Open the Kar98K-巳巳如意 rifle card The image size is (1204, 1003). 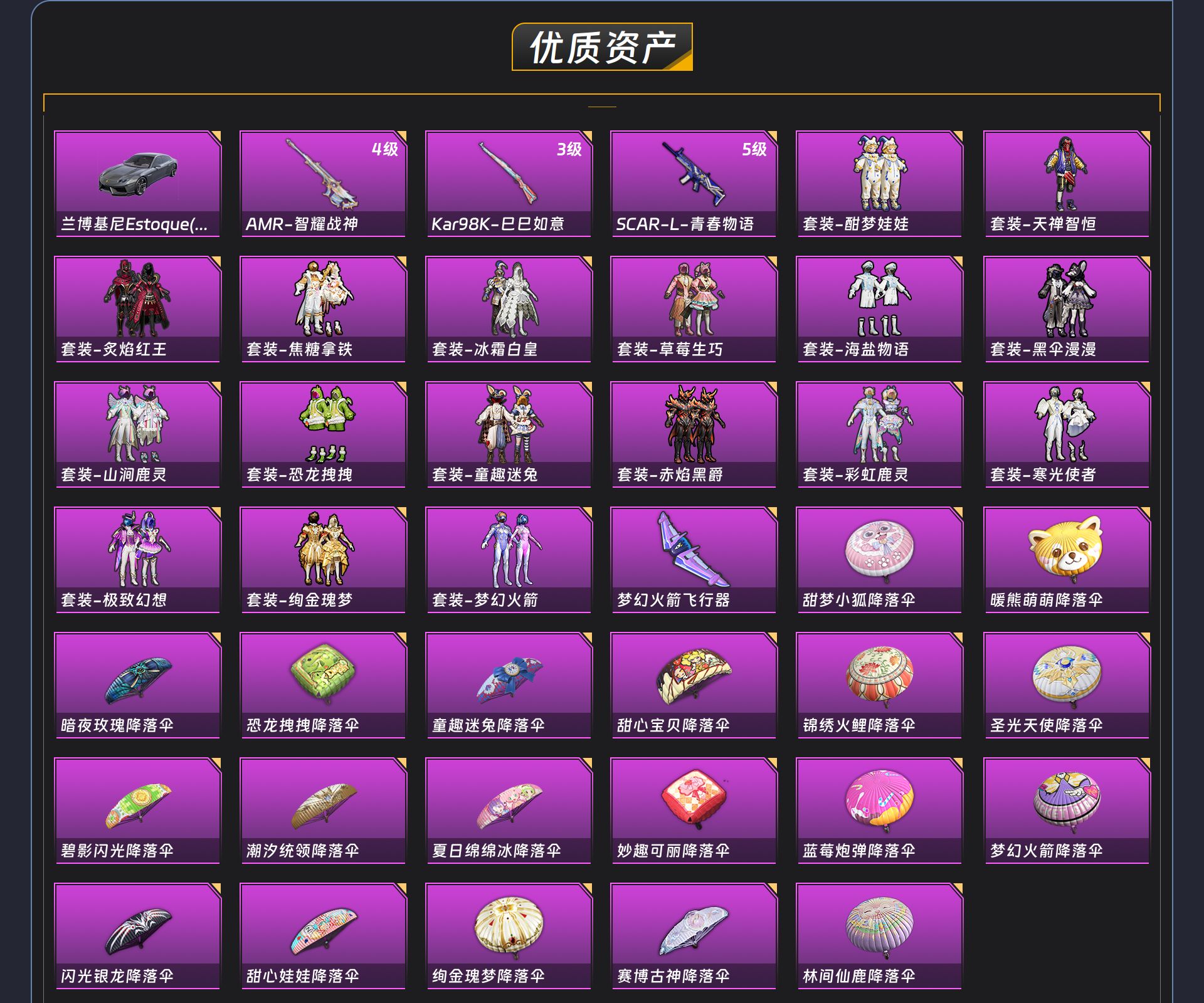[509, 184]
